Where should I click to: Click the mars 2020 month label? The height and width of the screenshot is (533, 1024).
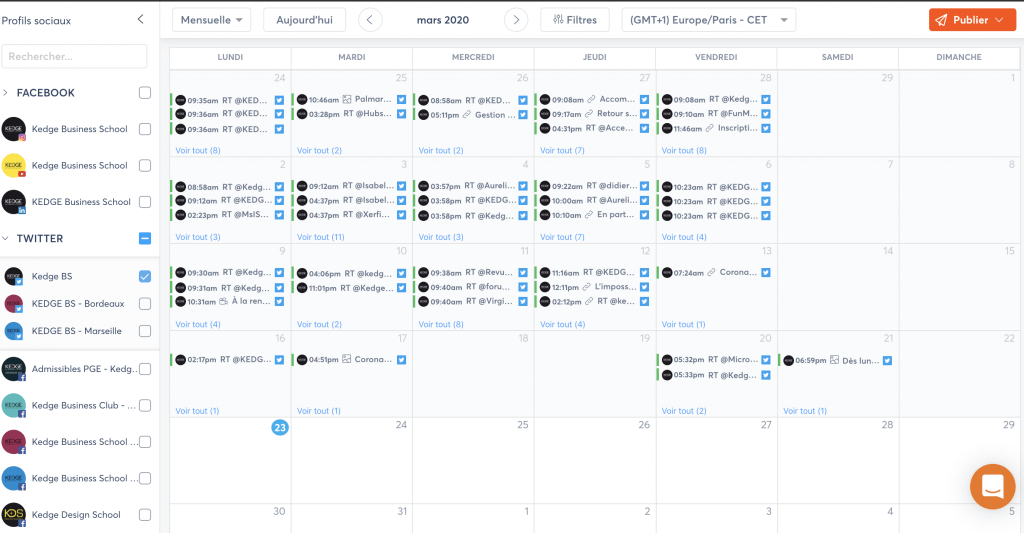[443, 20]
